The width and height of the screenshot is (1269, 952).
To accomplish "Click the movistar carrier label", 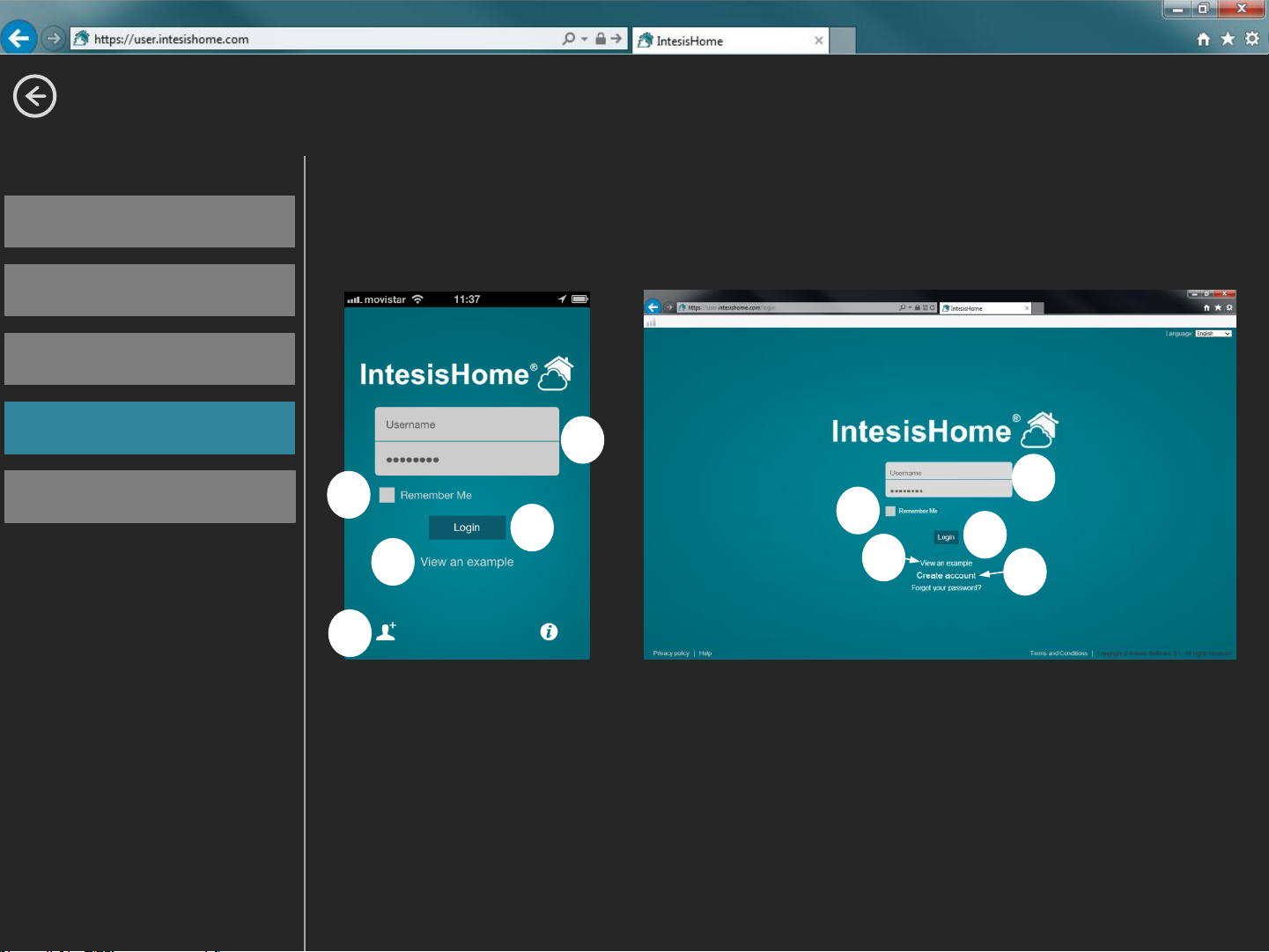I will (x=385, y=299).
